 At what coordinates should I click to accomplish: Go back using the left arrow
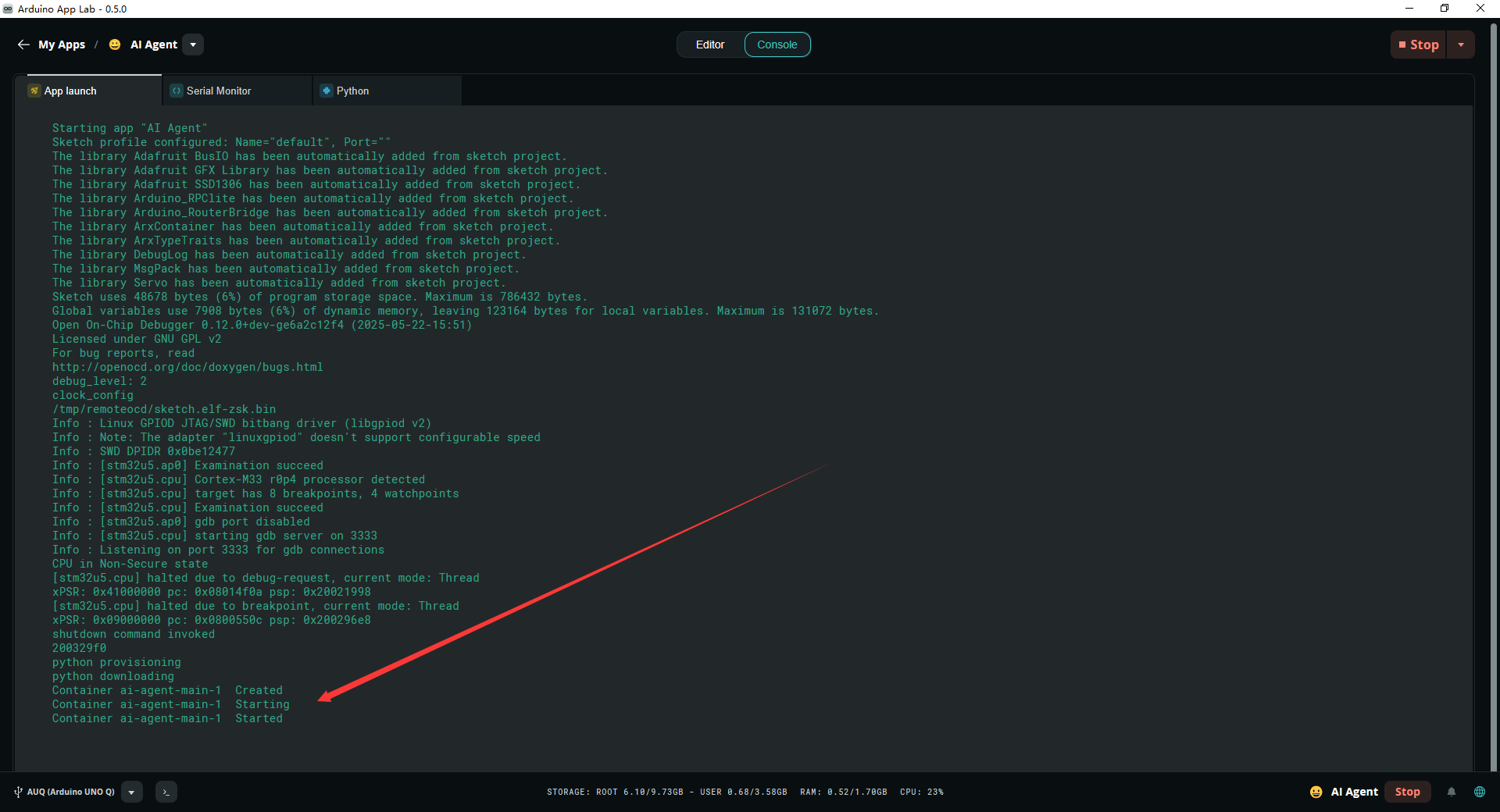[x=23, y=45]
